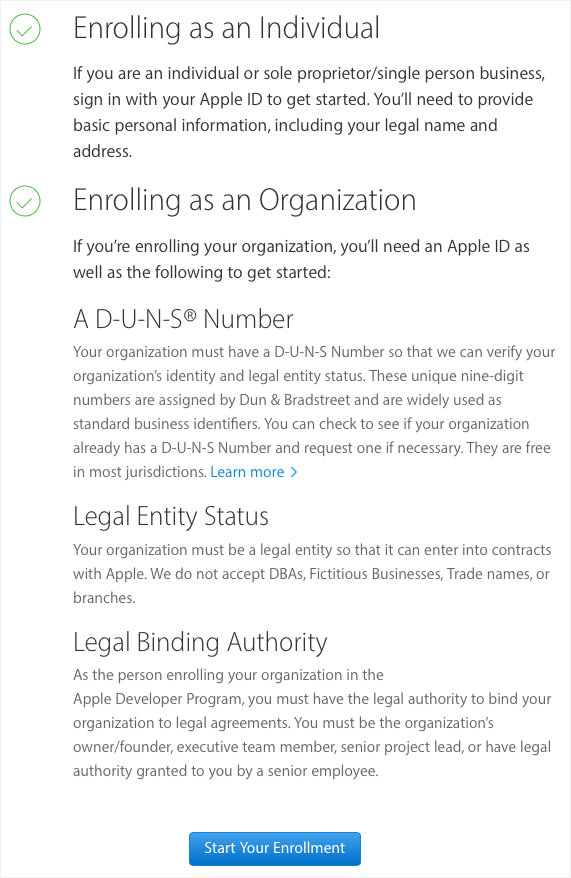Open the Learn more link about D-U-N-S
The width and height of the screenshot is (571, 878).
click(247, 472)
